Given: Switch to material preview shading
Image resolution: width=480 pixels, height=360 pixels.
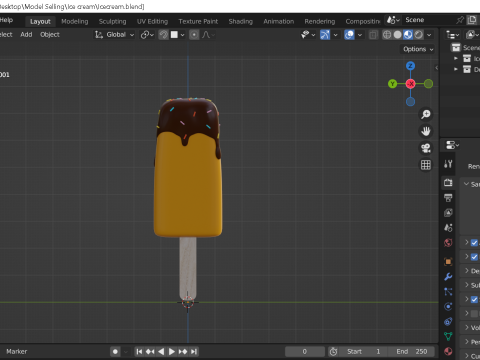Looking at the screenshot, I should coord(408,35).
